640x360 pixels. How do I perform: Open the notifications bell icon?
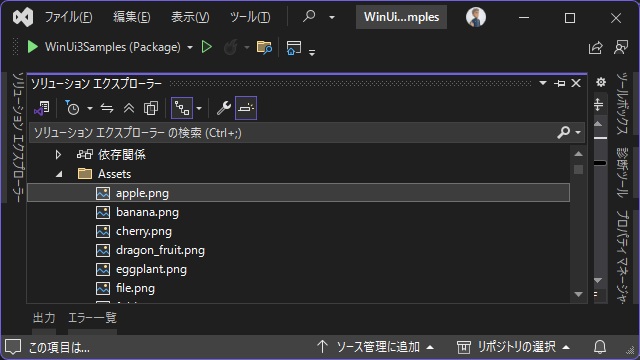600,347
